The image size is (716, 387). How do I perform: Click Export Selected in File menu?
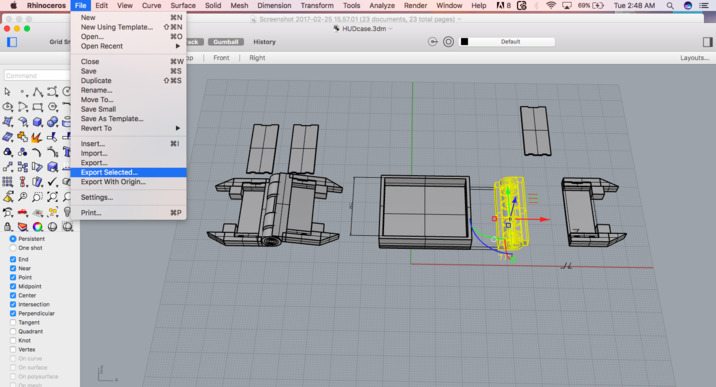128,172
